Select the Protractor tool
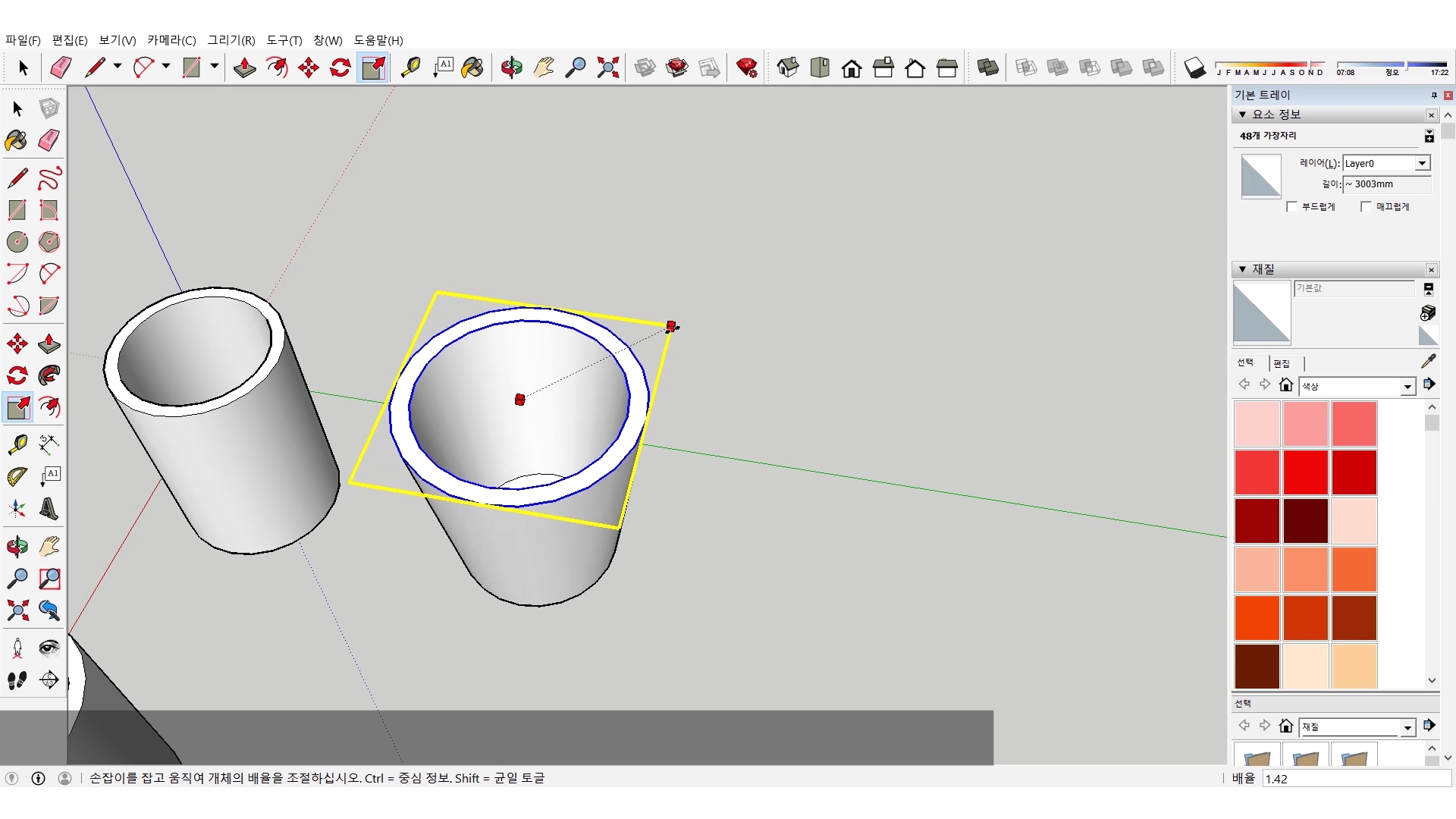 (x=17, y=476)
